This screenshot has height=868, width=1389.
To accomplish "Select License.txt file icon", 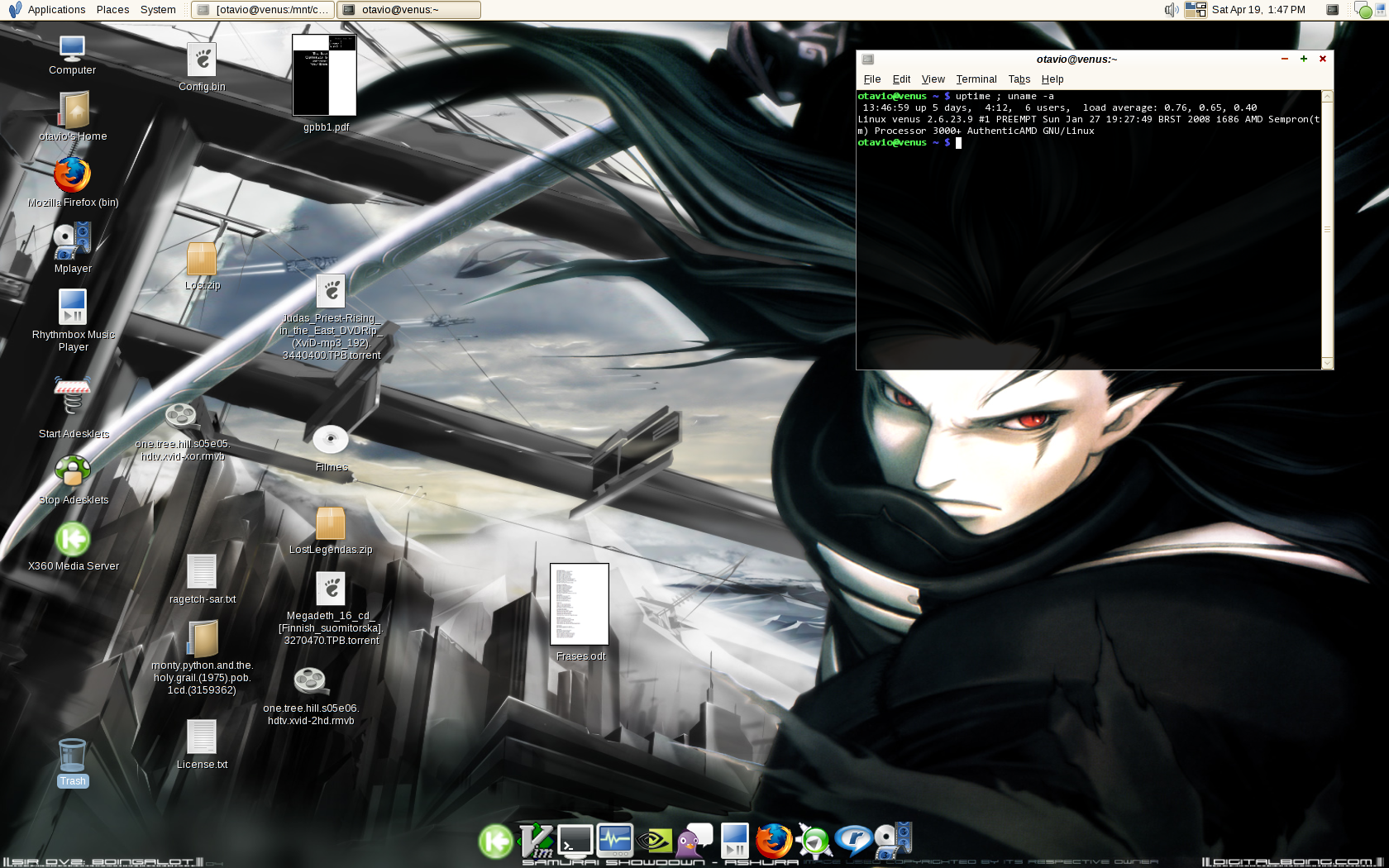I will pyautogui.click(x=202, y=737).
